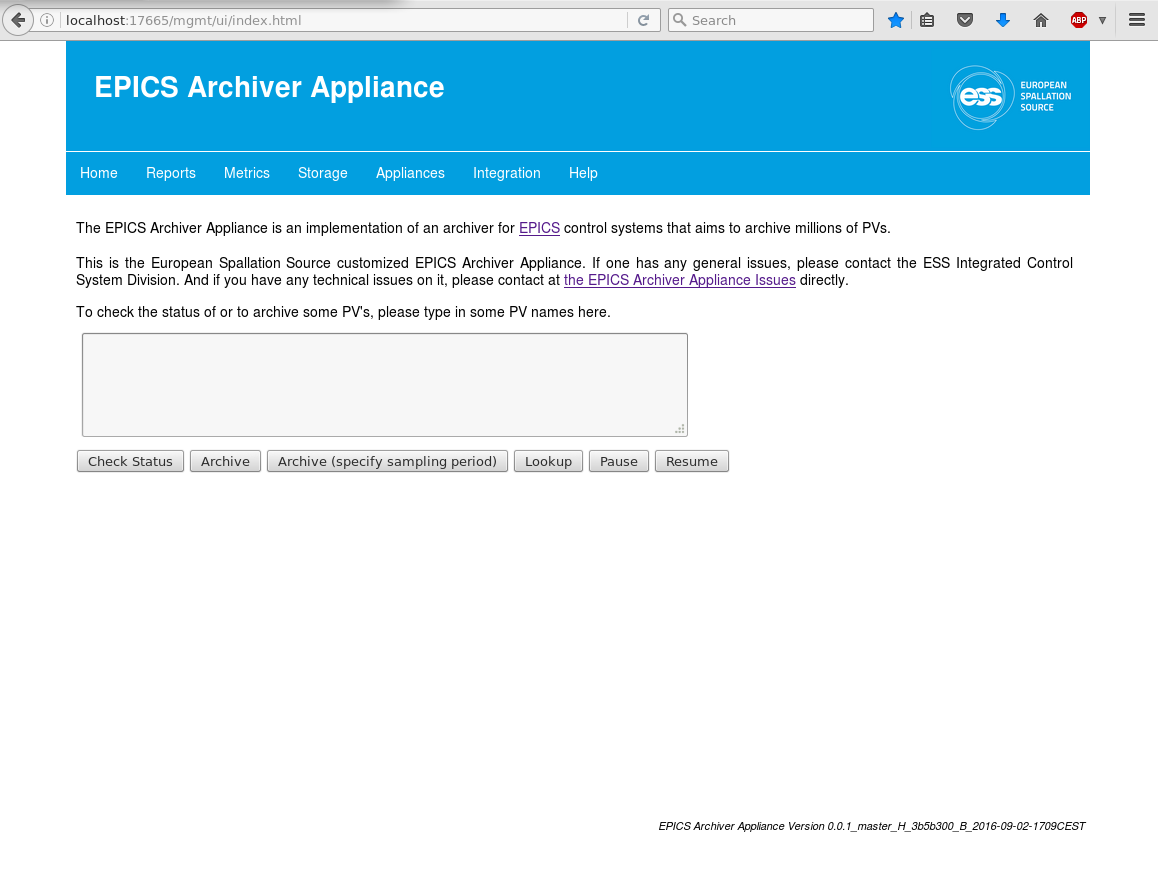
Task: Open the Home menu item
Action: [x=99, y=173]
